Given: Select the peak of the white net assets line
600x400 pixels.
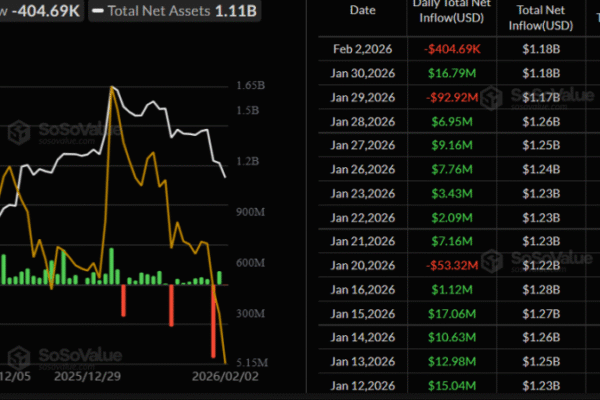Looking at the screenshot, I should [112, 89].
